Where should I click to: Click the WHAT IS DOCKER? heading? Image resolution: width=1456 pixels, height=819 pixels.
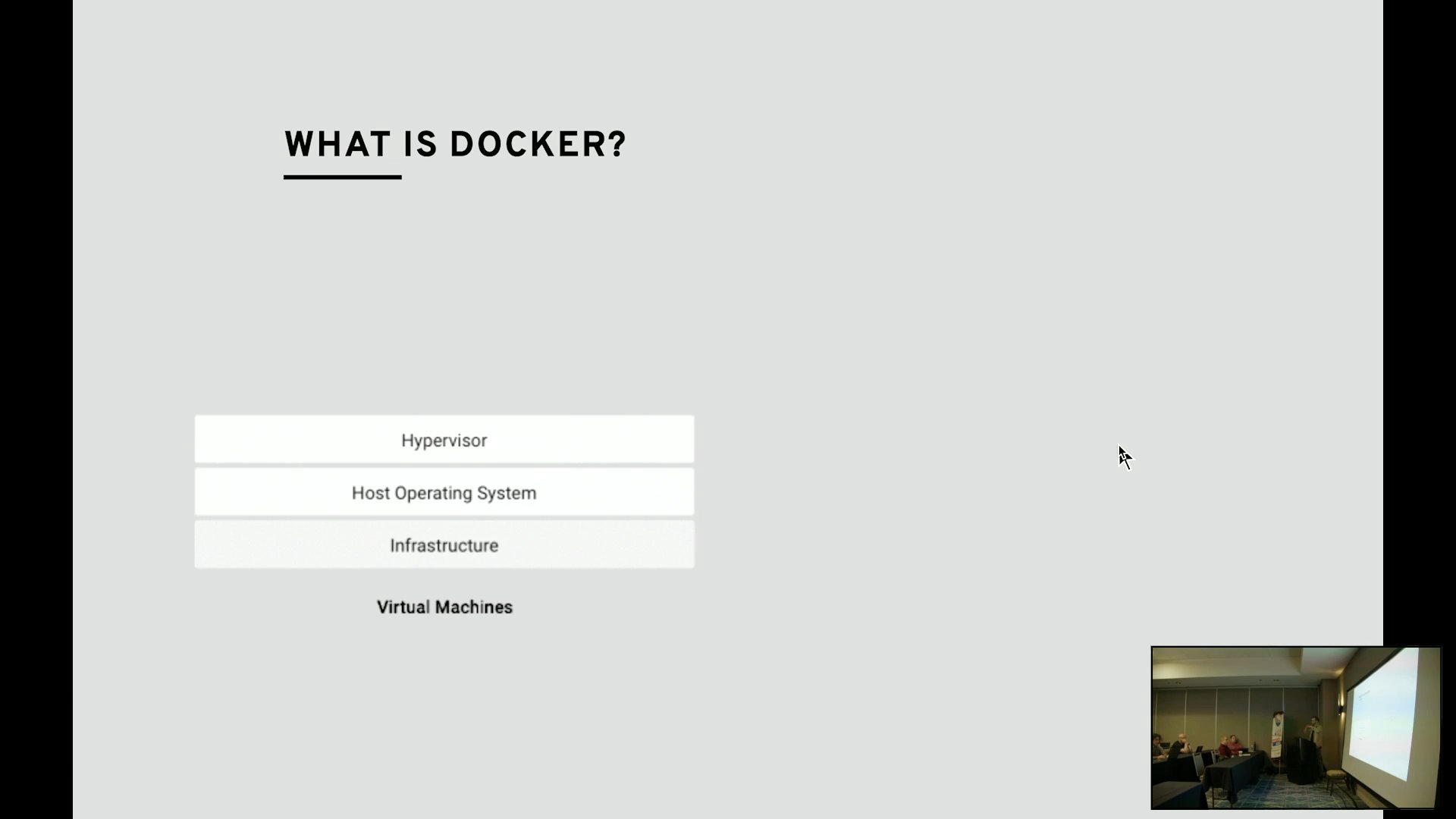(455, 144)
